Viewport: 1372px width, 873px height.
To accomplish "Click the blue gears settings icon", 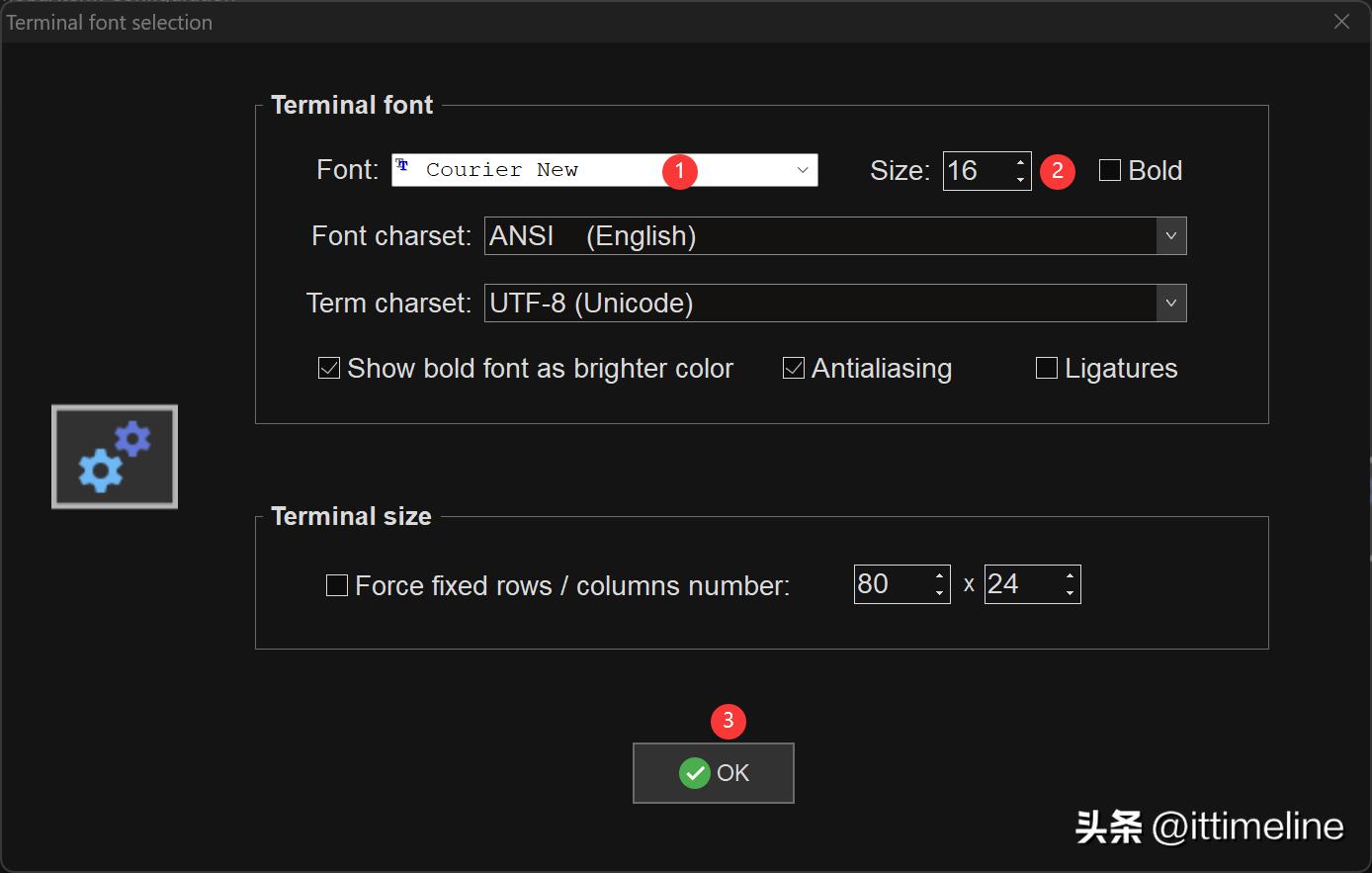I will point(115,457).
